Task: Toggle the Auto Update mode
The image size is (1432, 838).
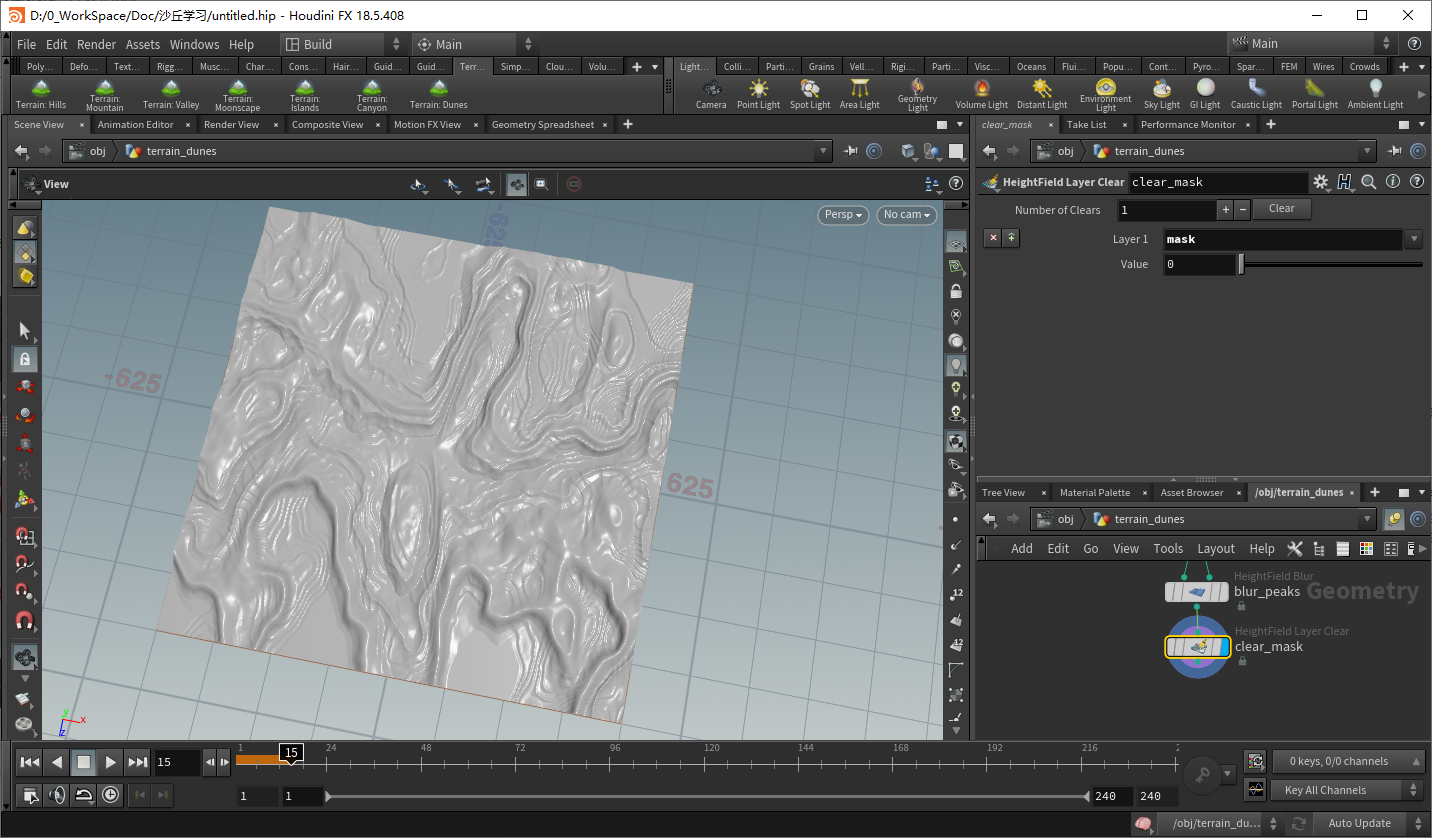Action: tap(1359, 823)
